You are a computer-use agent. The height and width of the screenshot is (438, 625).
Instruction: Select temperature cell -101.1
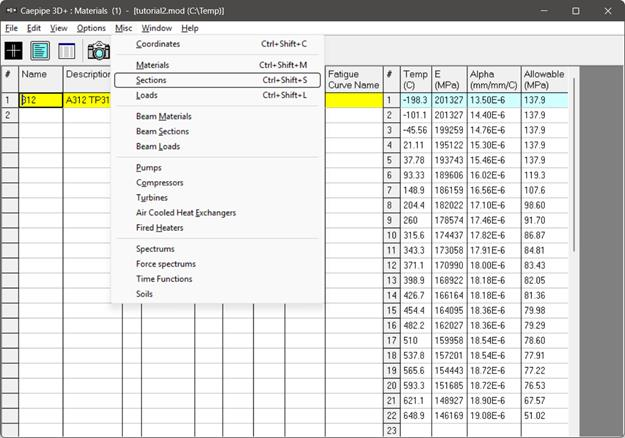[416, 115]
